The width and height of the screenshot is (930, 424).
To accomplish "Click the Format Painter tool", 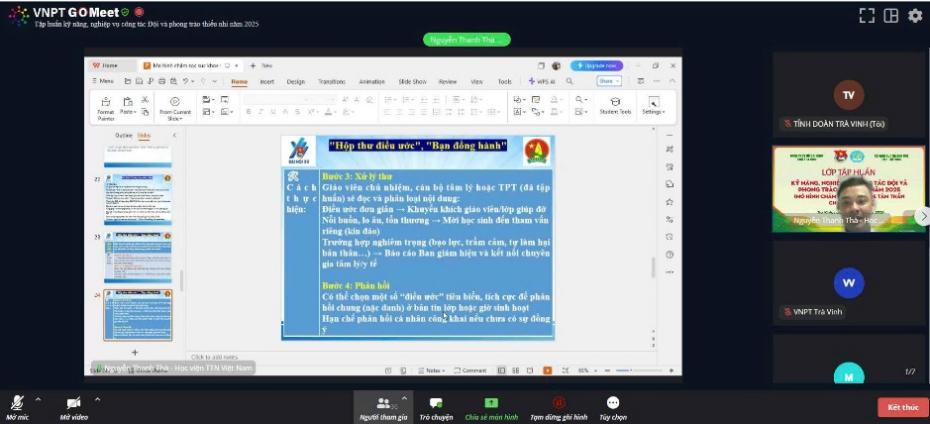I will pos(105,106).
